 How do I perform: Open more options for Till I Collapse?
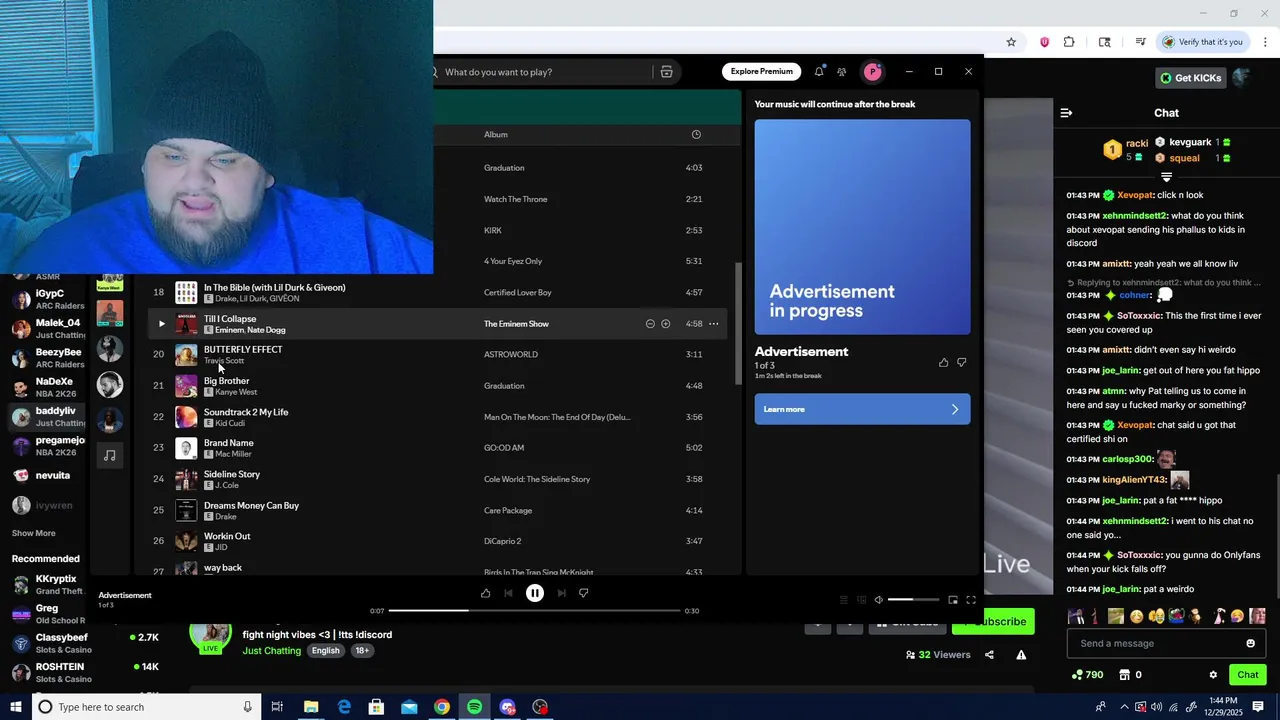[713, 324]
